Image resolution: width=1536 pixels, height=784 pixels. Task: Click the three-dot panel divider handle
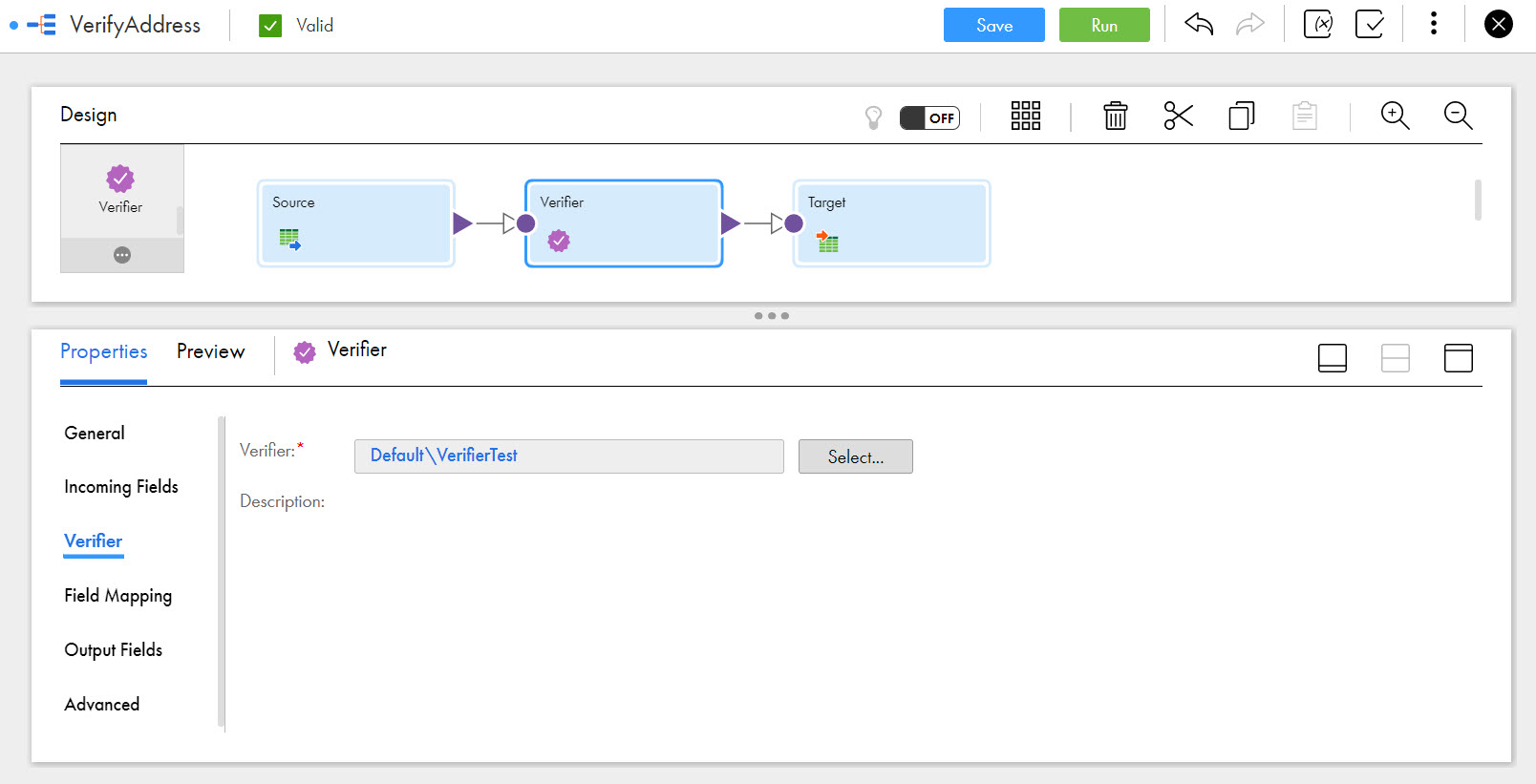point(772,316)
